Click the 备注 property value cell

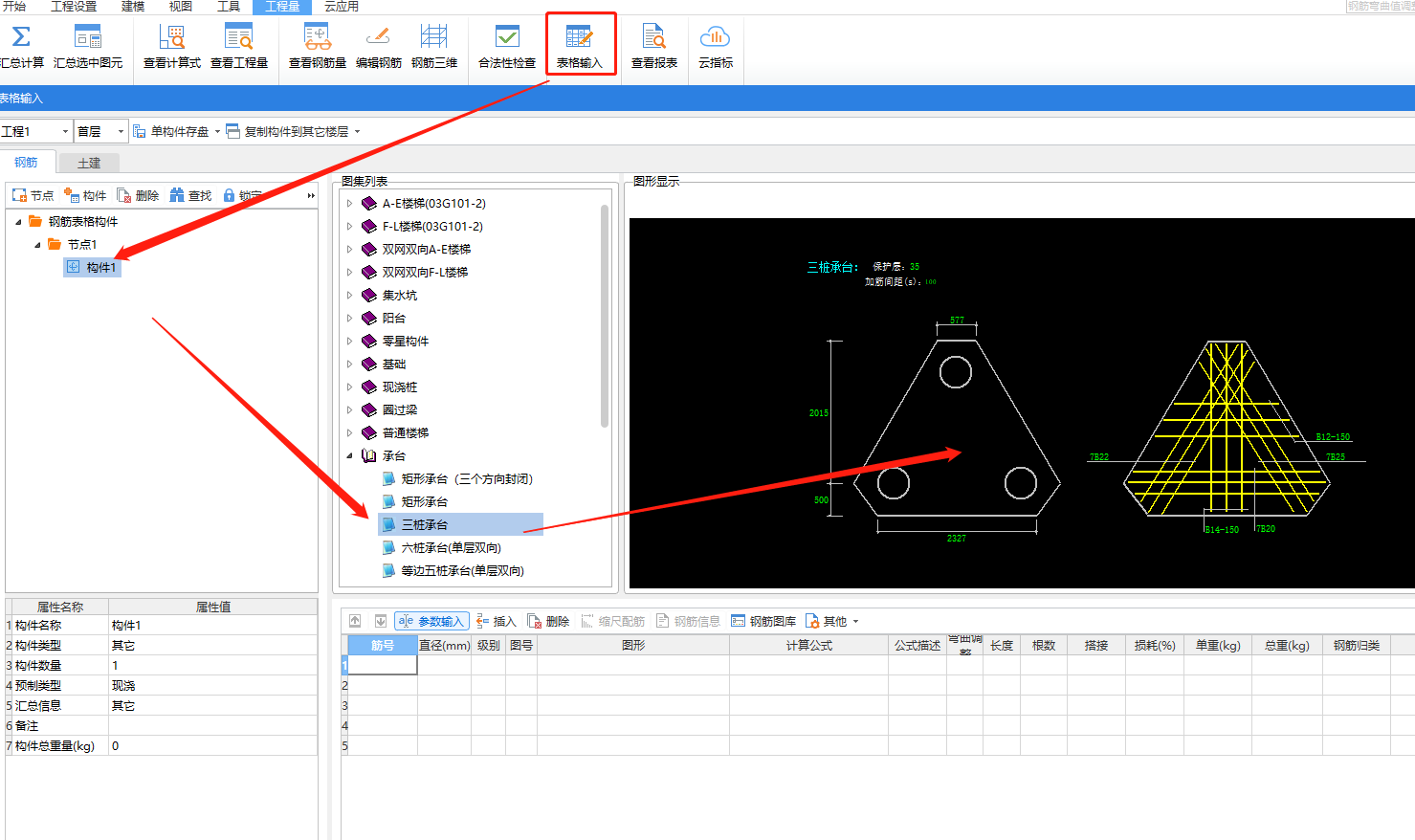click(212, 725)
